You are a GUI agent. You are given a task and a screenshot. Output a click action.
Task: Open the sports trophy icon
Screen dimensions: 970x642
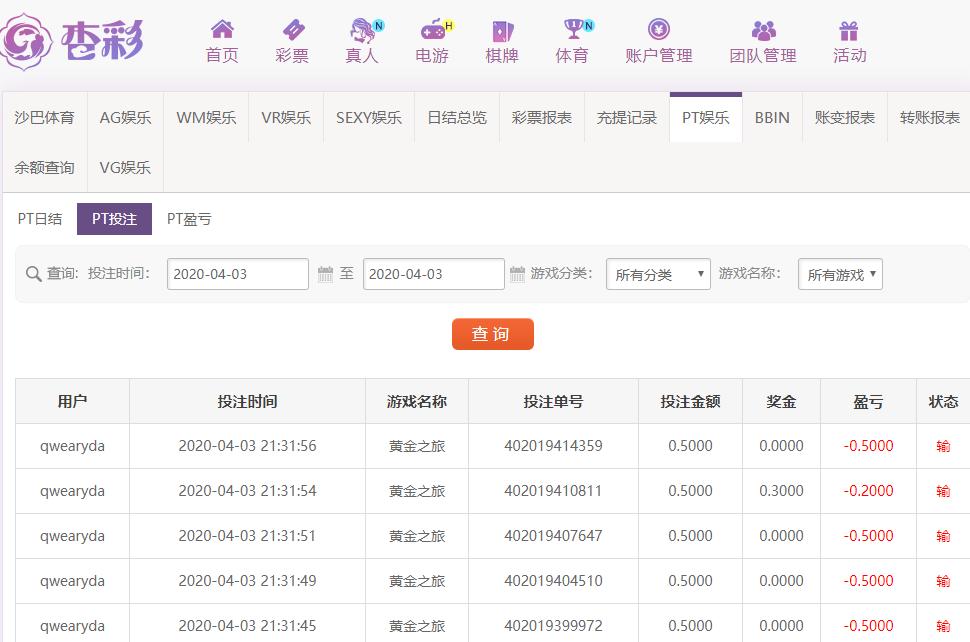point(572,30)
